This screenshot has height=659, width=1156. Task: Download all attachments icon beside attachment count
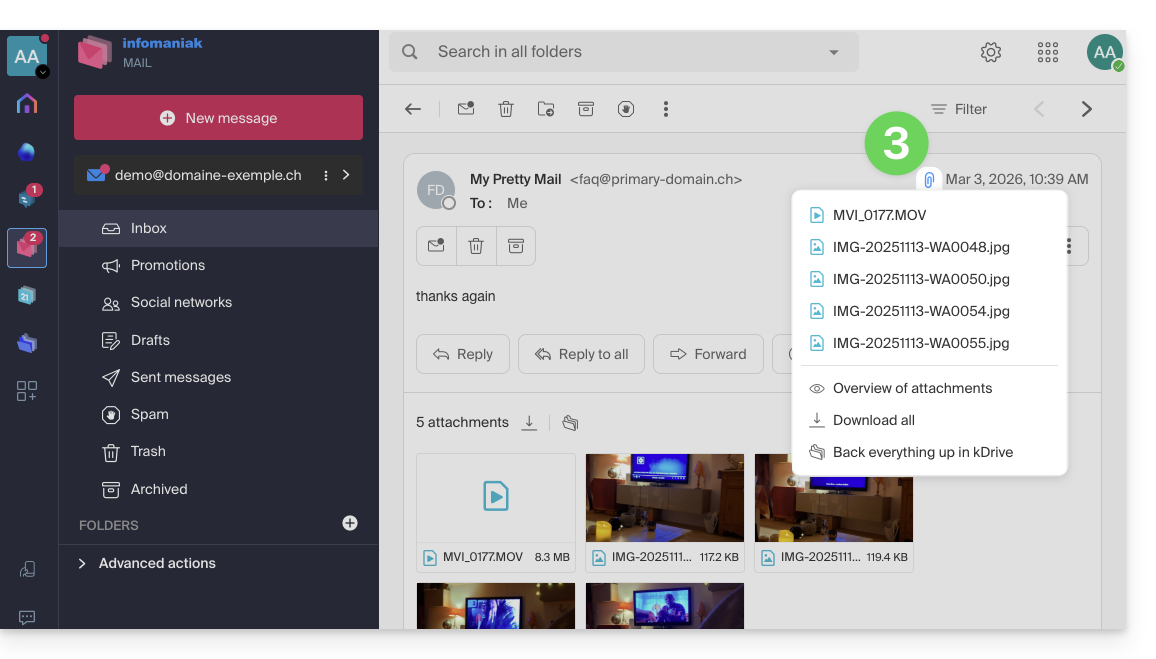530,422
